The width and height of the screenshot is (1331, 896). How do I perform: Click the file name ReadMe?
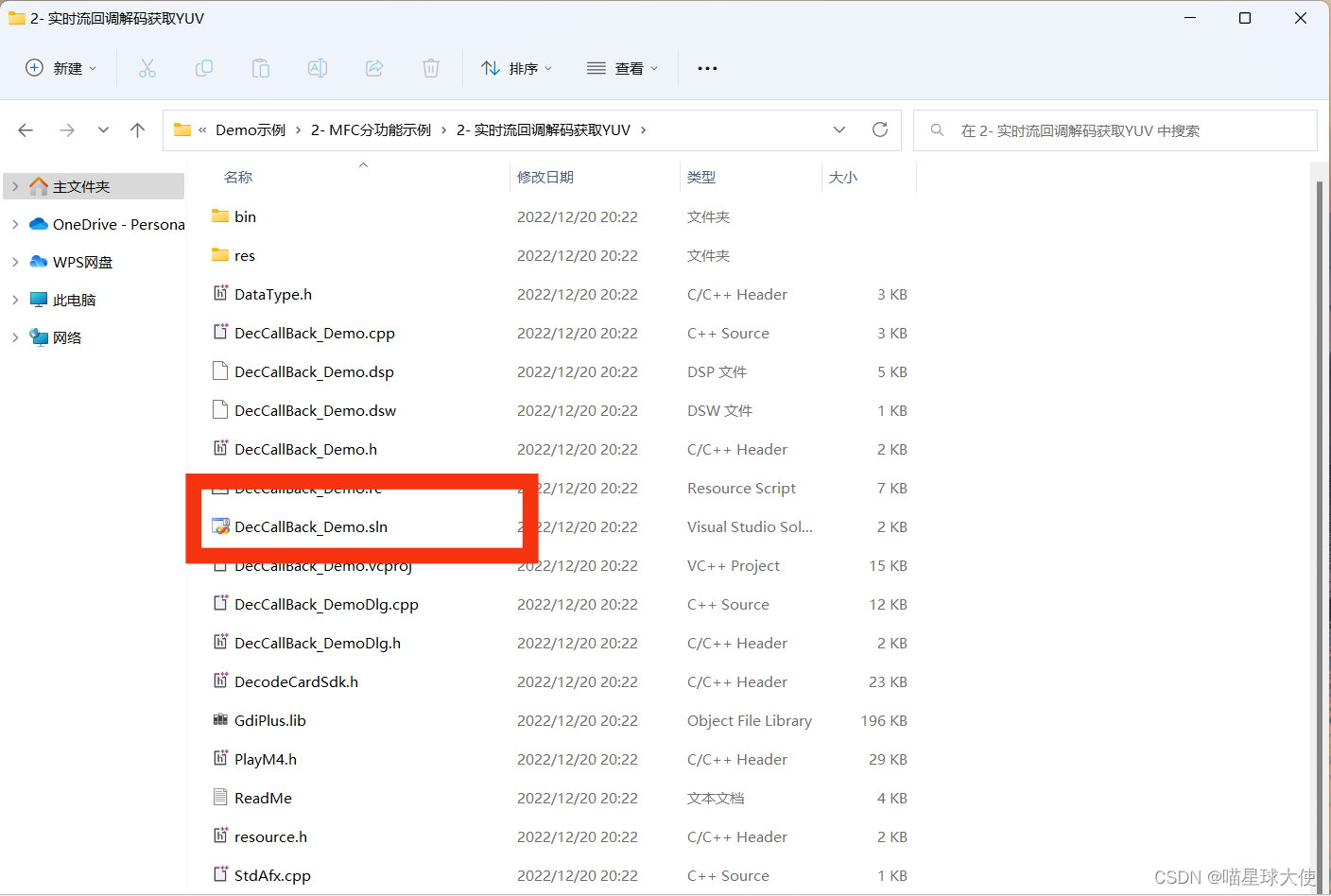click(263, 798)
